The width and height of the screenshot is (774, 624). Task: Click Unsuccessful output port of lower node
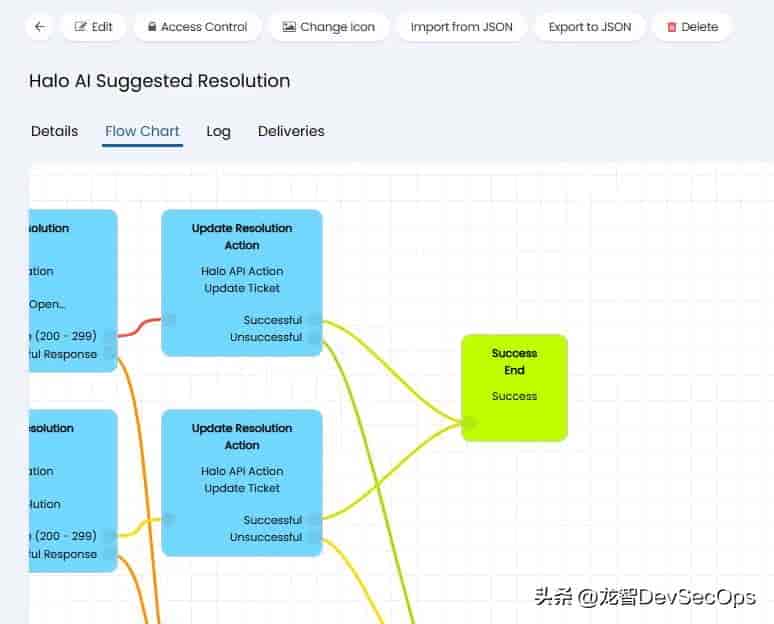pyautogui.click(x=314, y=538)
